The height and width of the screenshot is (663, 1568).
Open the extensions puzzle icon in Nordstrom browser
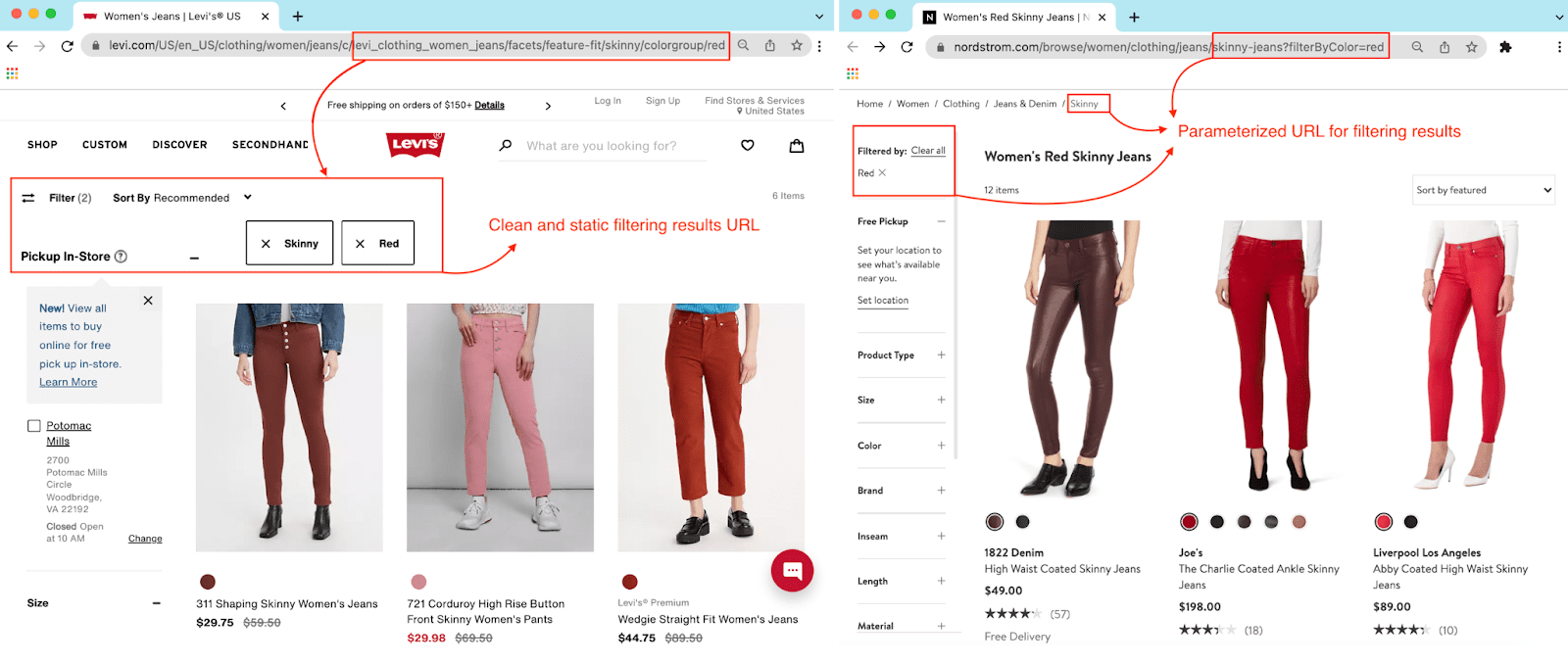(x=1505, y=46)
